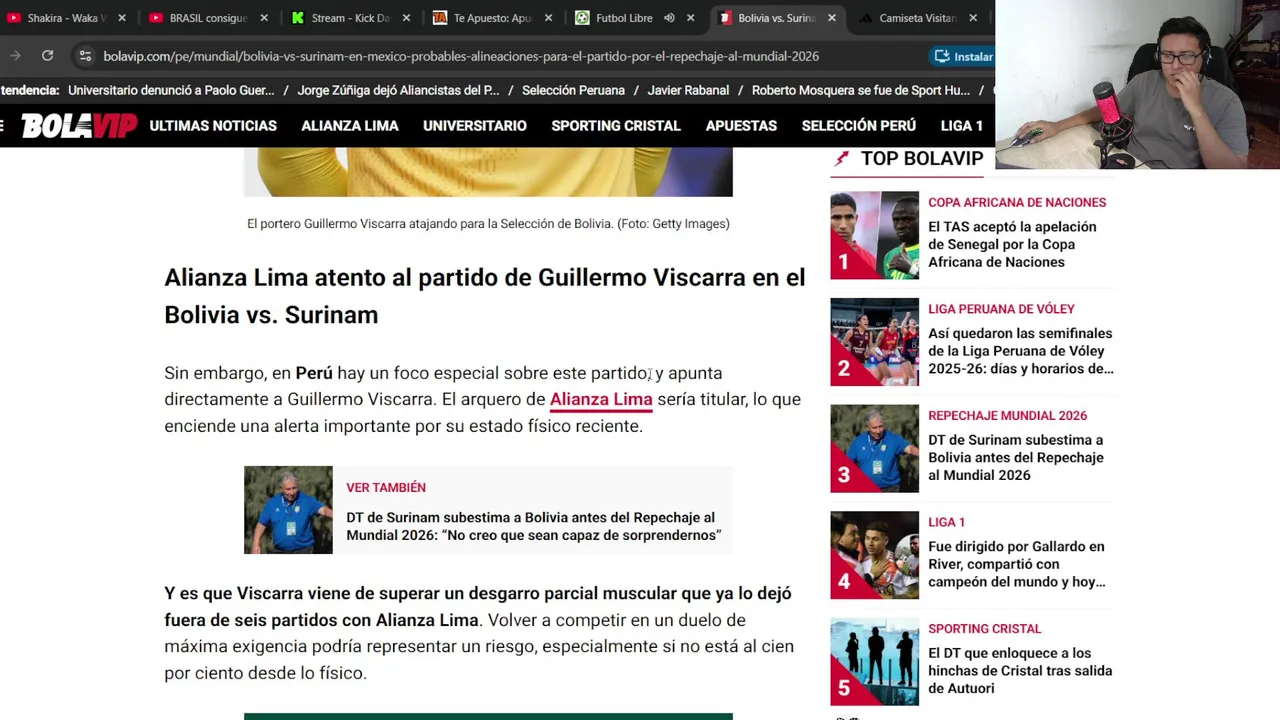
Task: View site information icon in address bar
Action: [85, 56]
